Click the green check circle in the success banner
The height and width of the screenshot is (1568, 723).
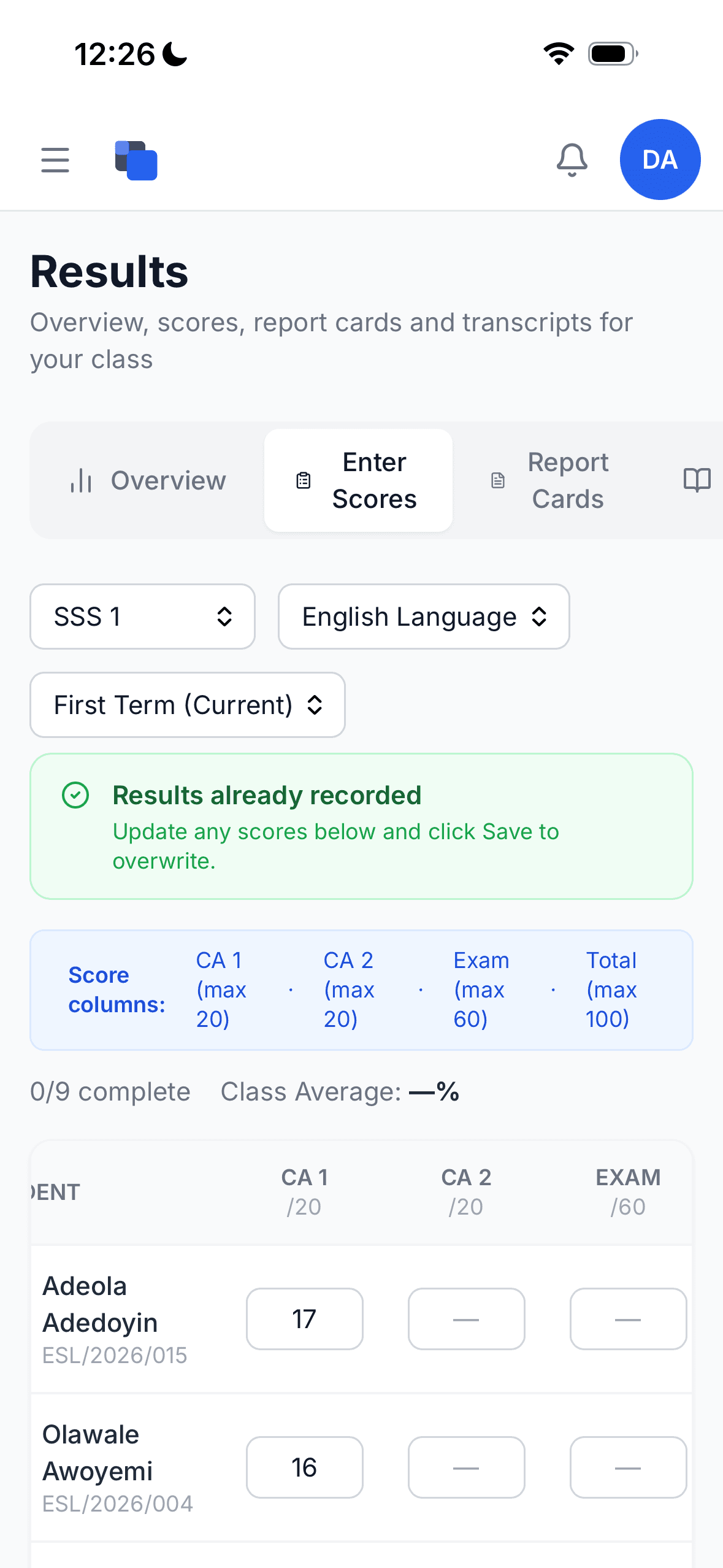tap(75, 796)
